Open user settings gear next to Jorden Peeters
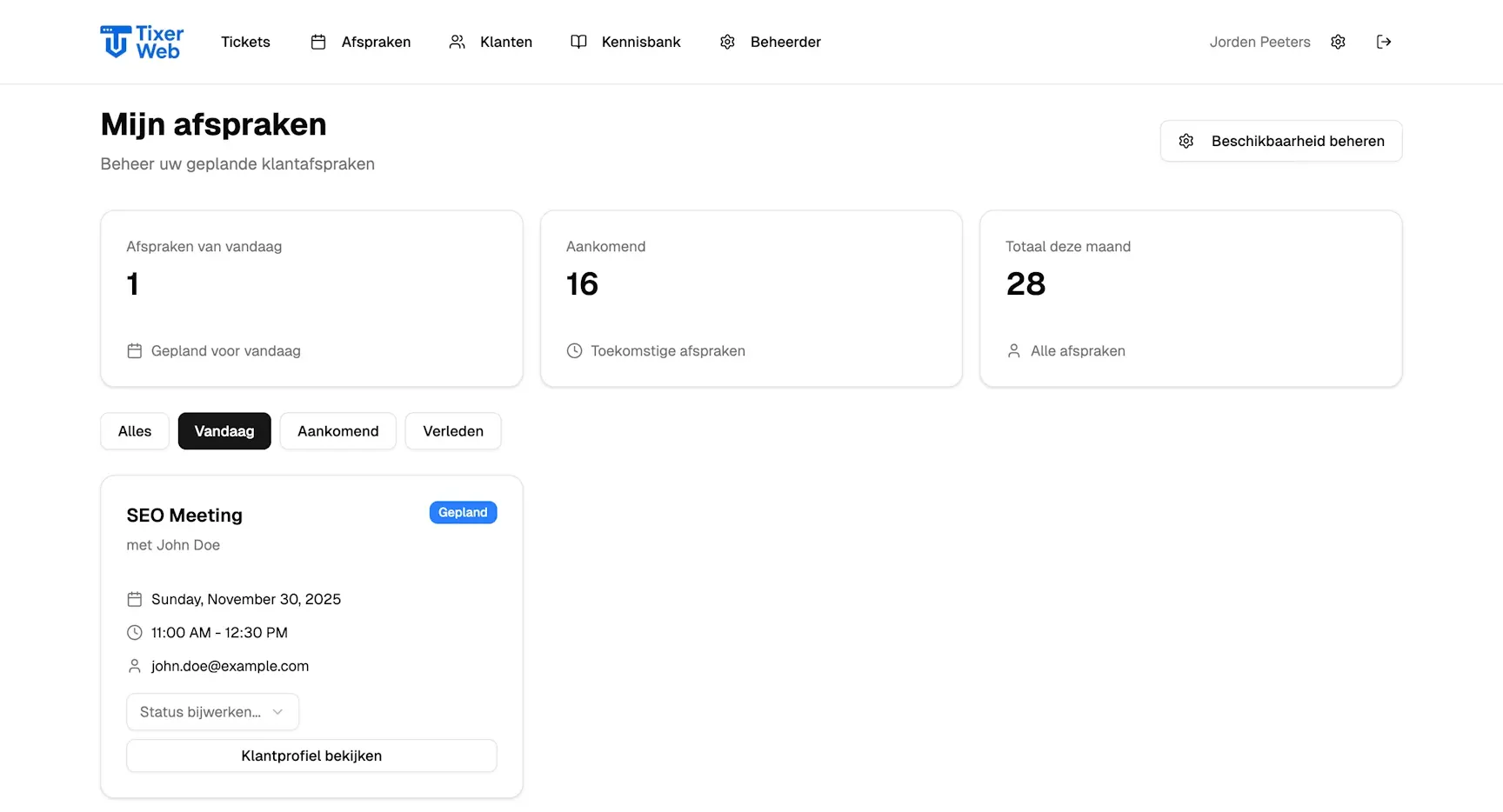 tap(1338, 42)
